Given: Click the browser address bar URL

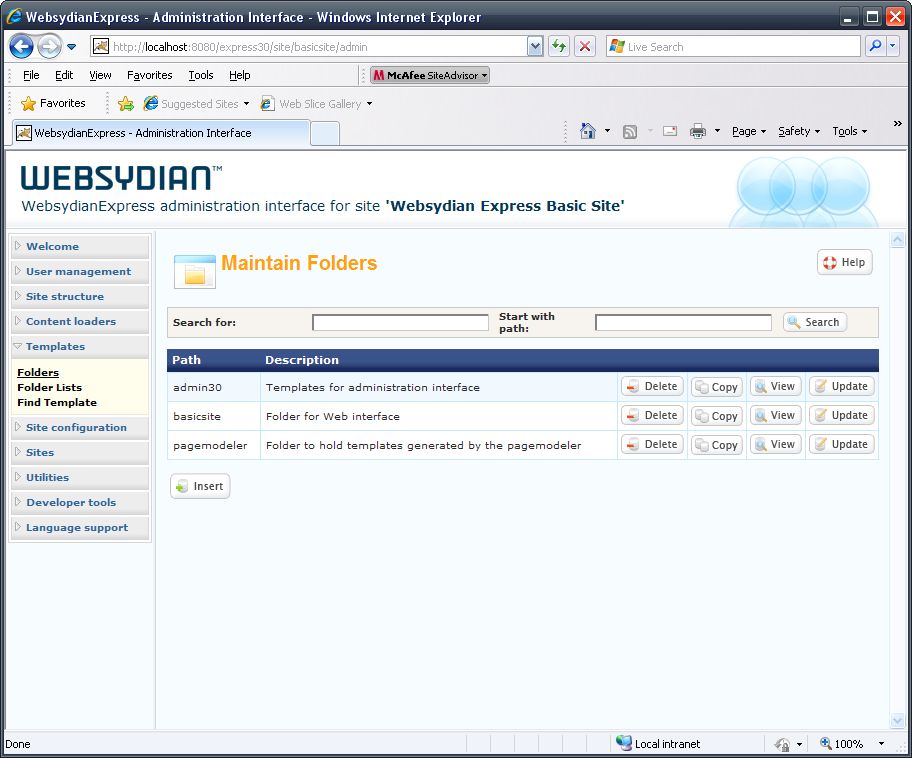Looking at the screenshot, I should (x=308, y=47).
